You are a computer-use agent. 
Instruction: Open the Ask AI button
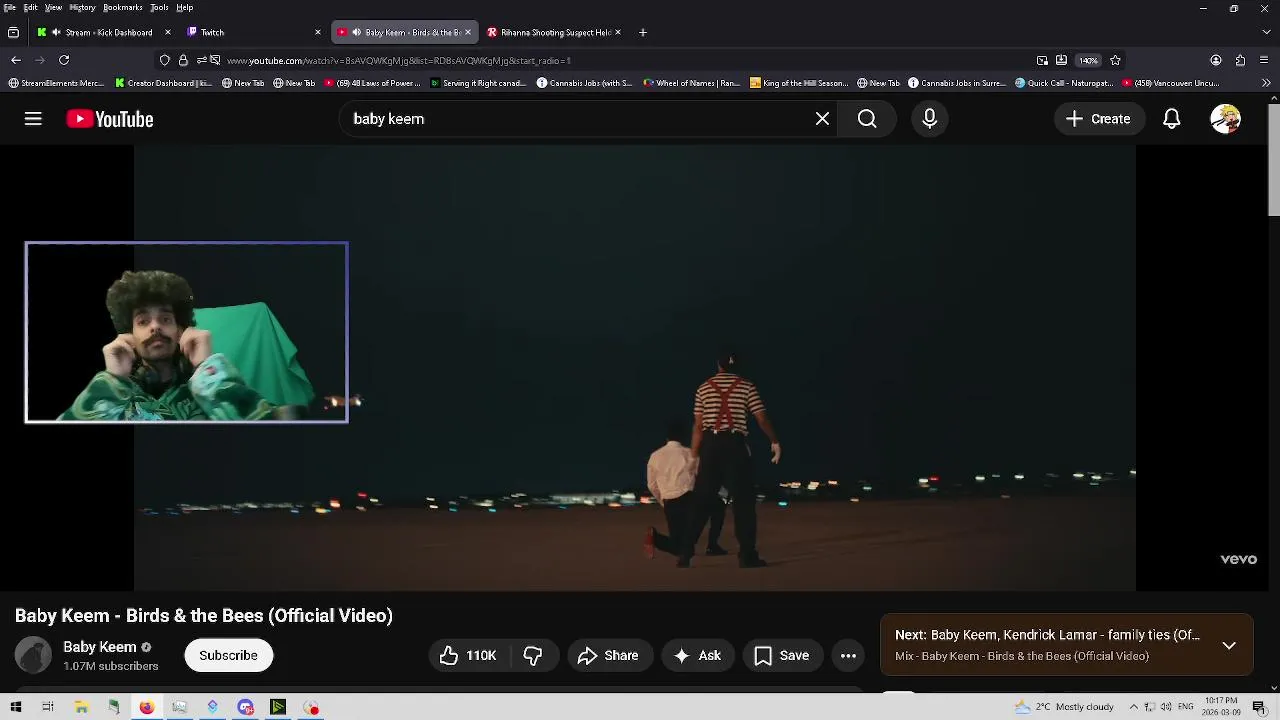pos(698,656)
